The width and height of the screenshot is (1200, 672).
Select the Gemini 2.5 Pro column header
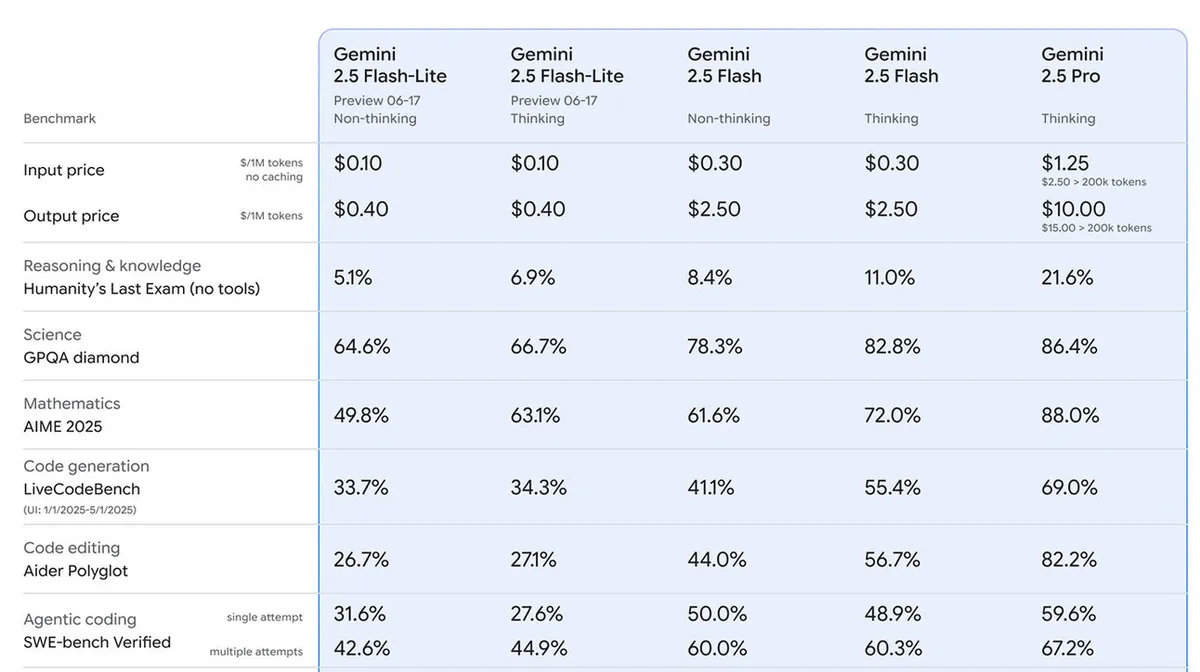pos(1071,65)
